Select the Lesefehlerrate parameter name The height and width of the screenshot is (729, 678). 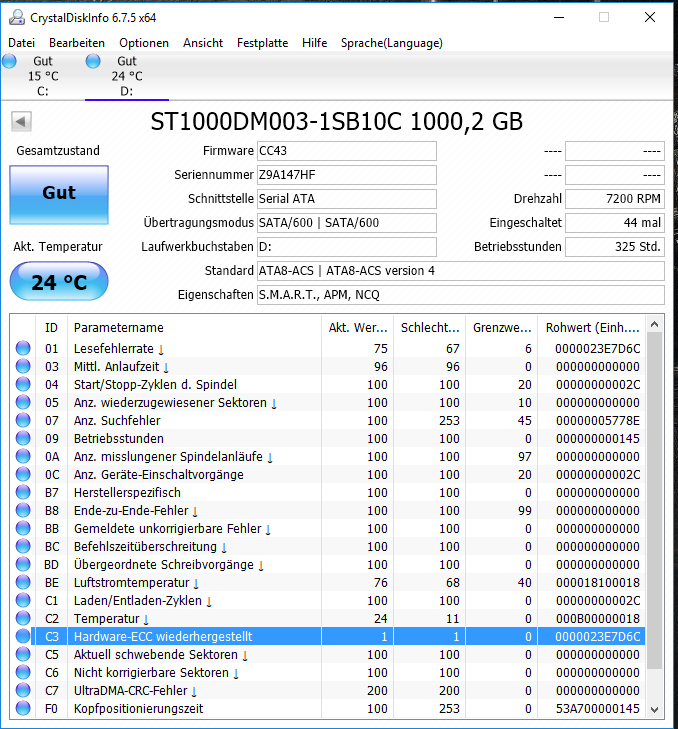[113, 349]
